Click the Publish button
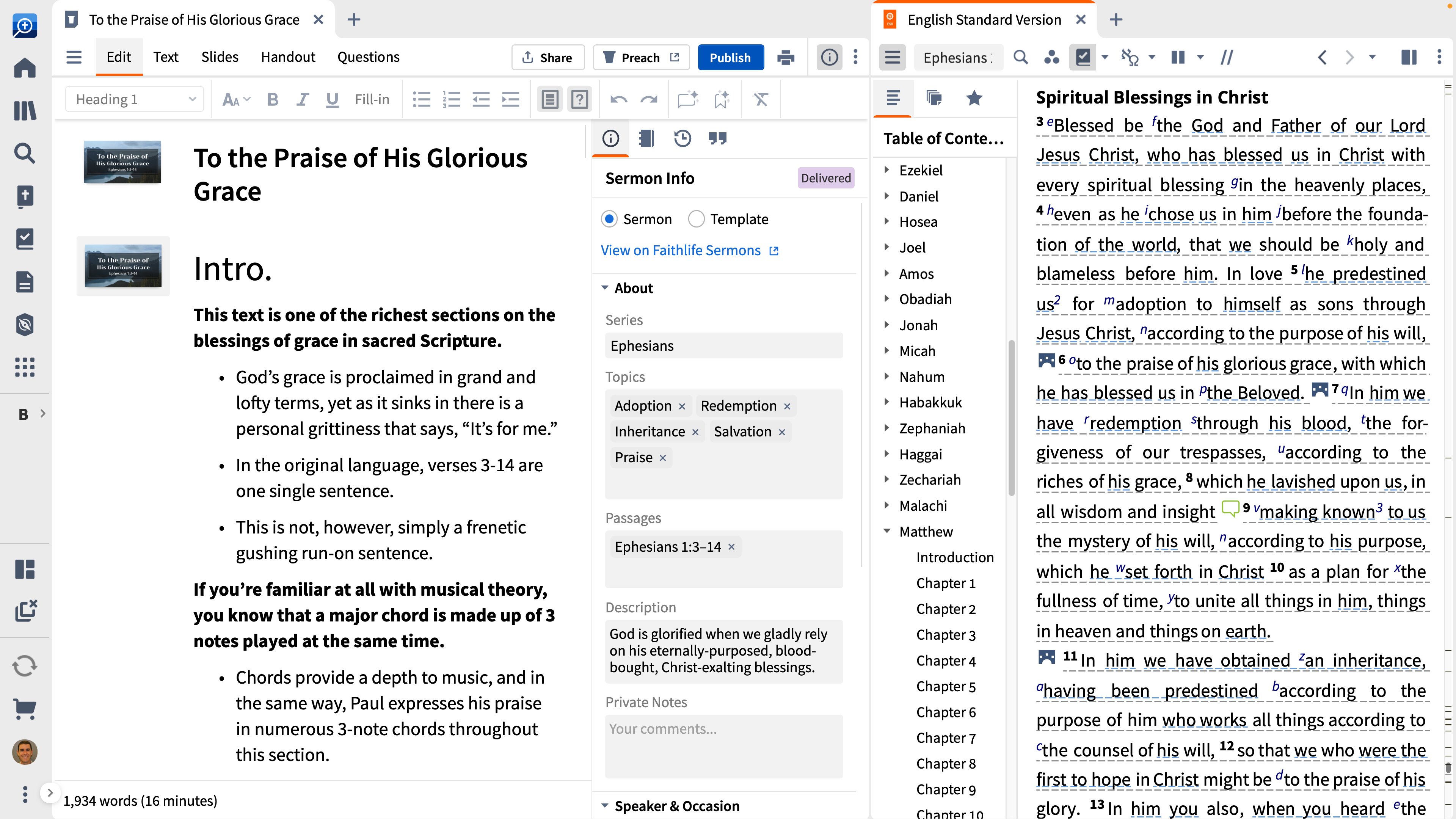The width and height of the screenshot is (1456, 819). tap(730, 58)
